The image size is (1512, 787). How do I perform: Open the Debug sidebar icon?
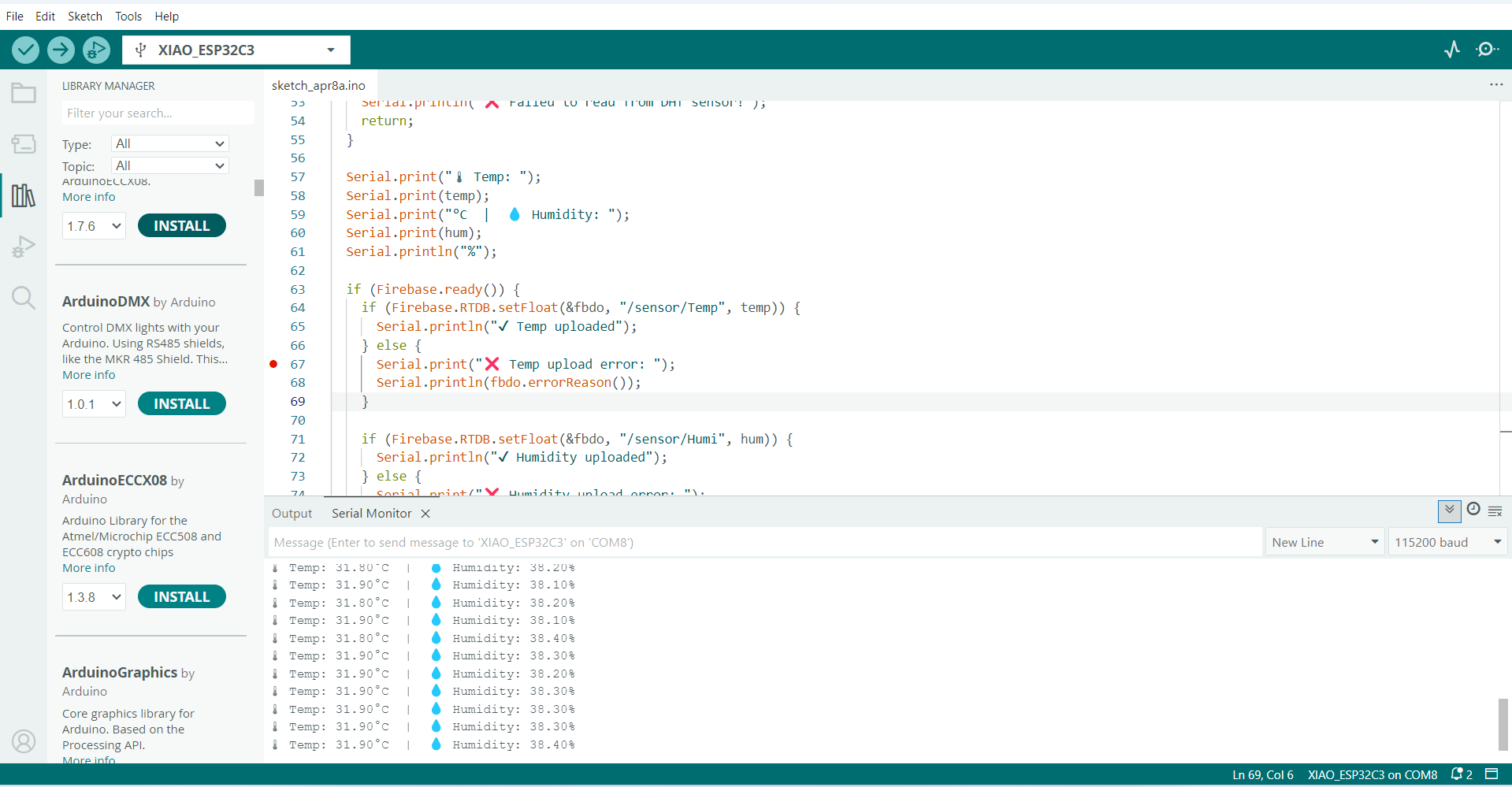(24, 247)
